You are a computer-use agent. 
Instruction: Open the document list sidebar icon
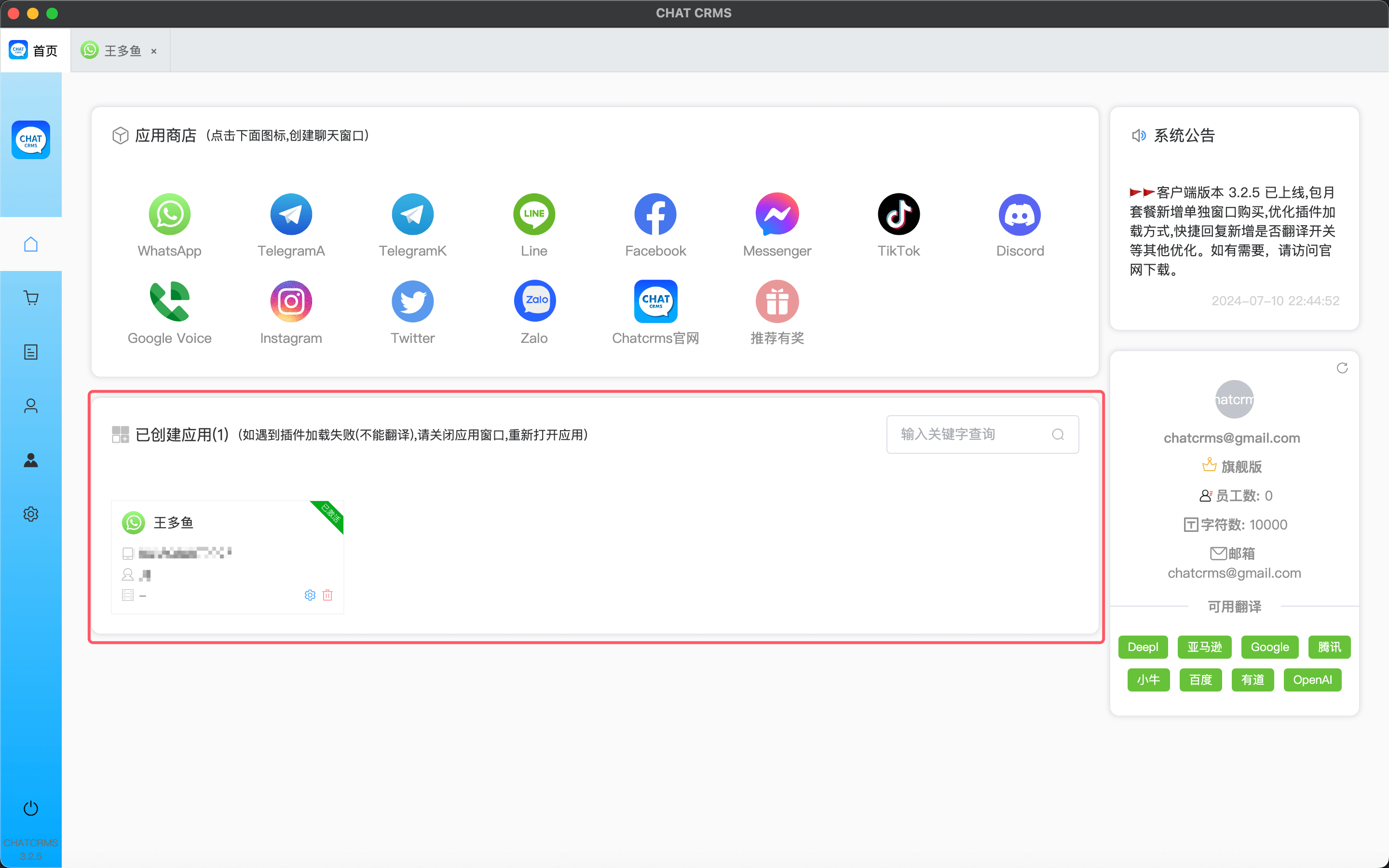click(x=31, y=352)
